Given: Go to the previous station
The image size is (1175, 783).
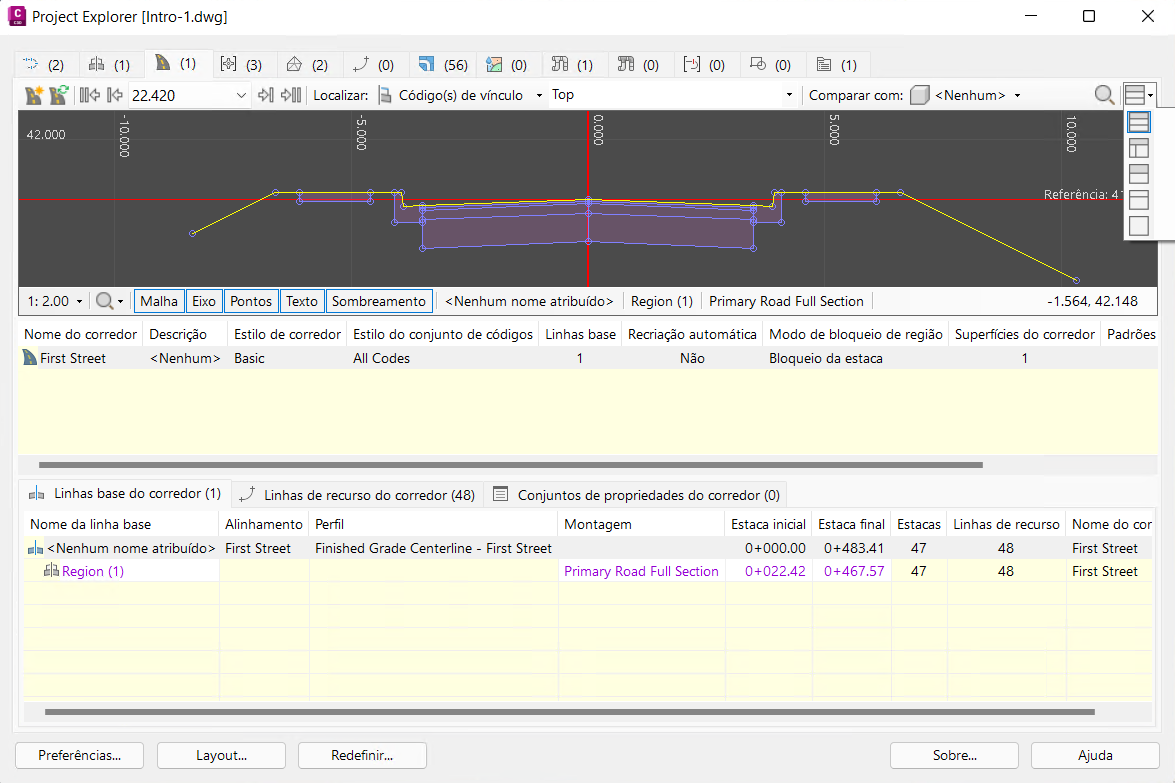Looking at the screenshot, I should click(115, 95).
